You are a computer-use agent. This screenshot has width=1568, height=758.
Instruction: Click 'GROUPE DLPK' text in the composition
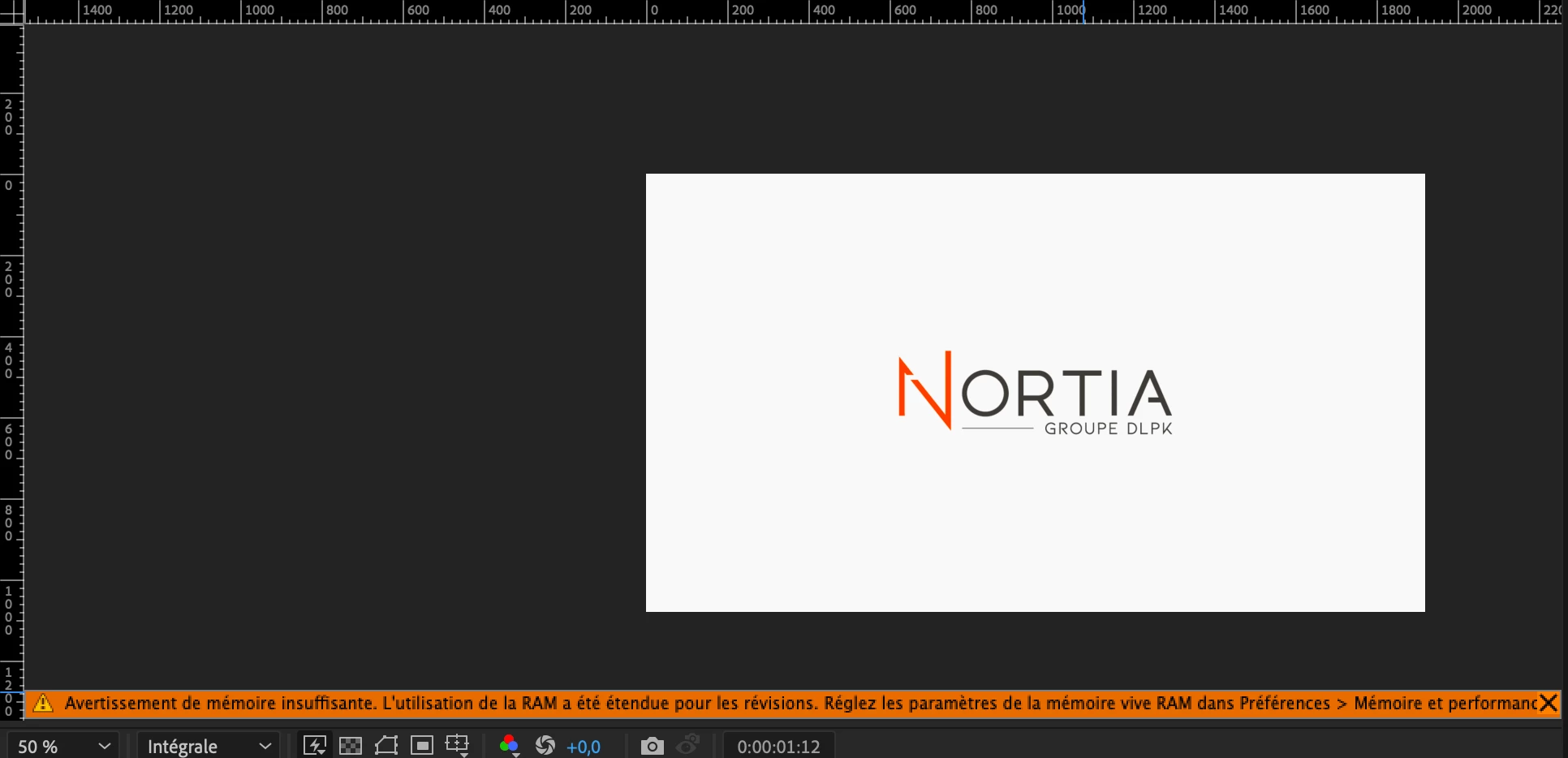[x=1108, y=429]
